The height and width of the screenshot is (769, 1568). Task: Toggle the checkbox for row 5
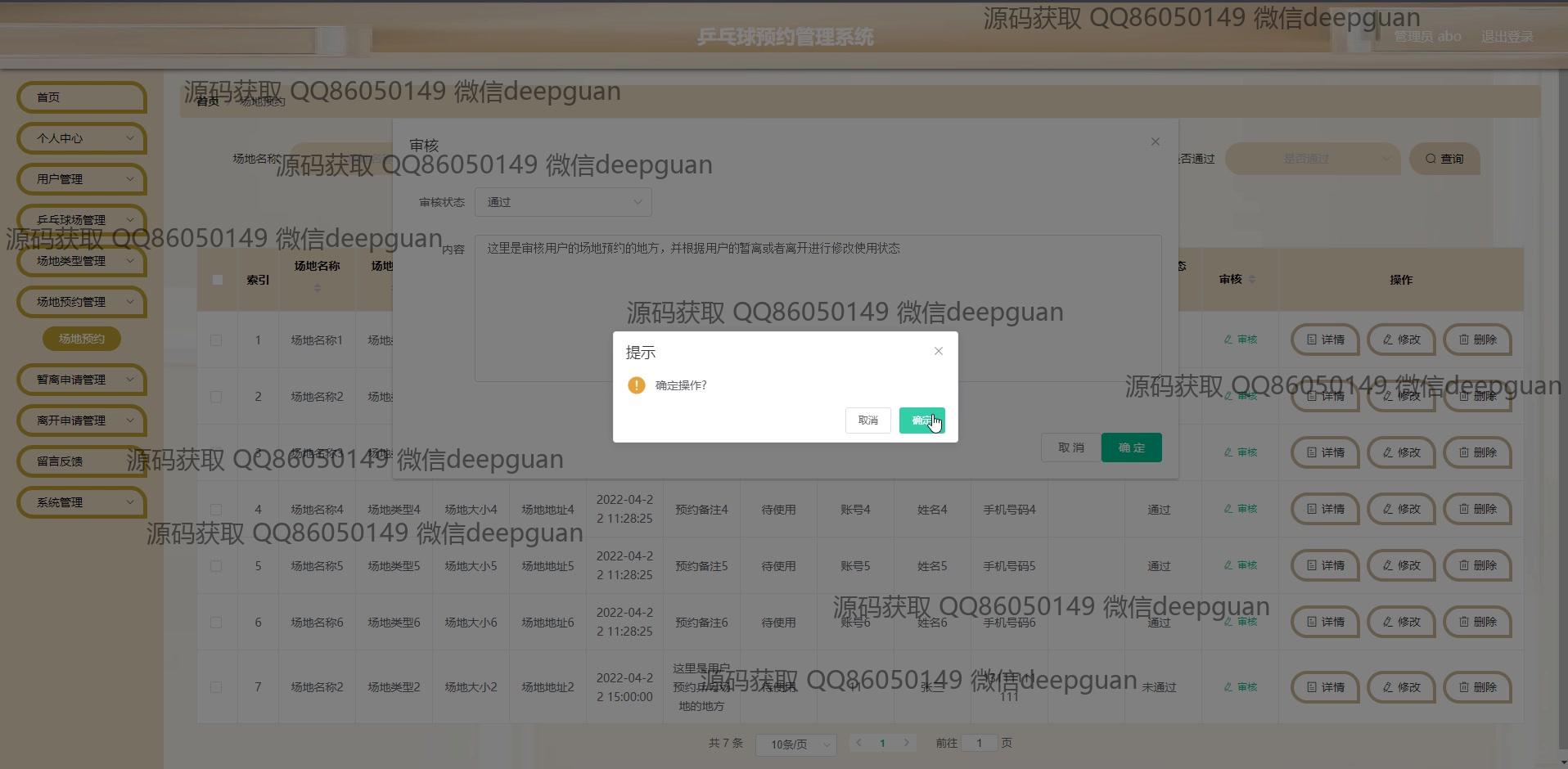pyautogui.click(x=216, y=566)
